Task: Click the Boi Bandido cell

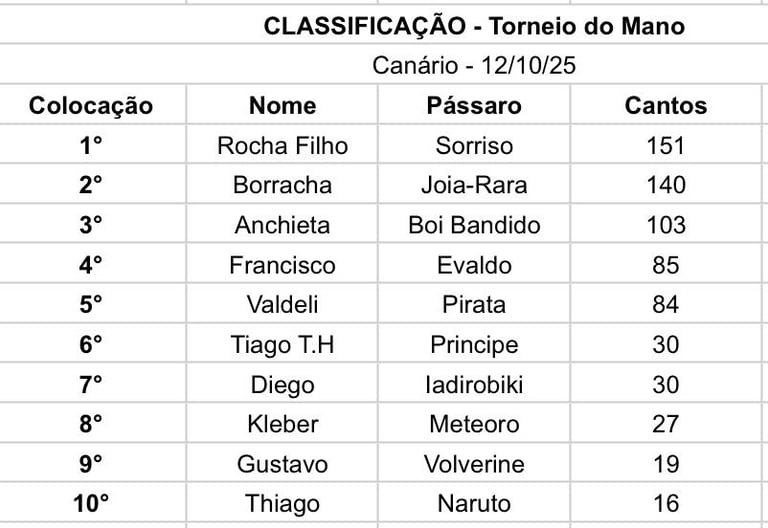Action: [x=474, y=225]
